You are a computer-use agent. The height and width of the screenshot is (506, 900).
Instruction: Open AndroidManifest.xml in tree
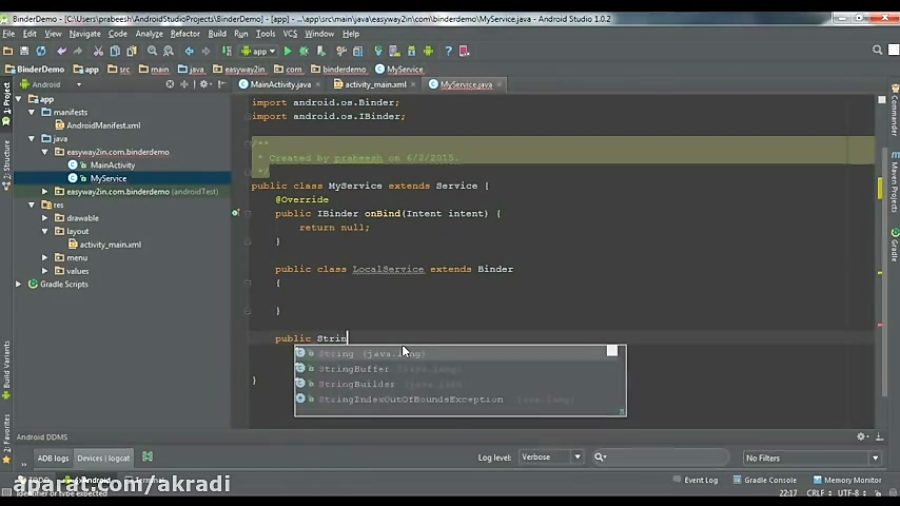(x=98, y=125)
